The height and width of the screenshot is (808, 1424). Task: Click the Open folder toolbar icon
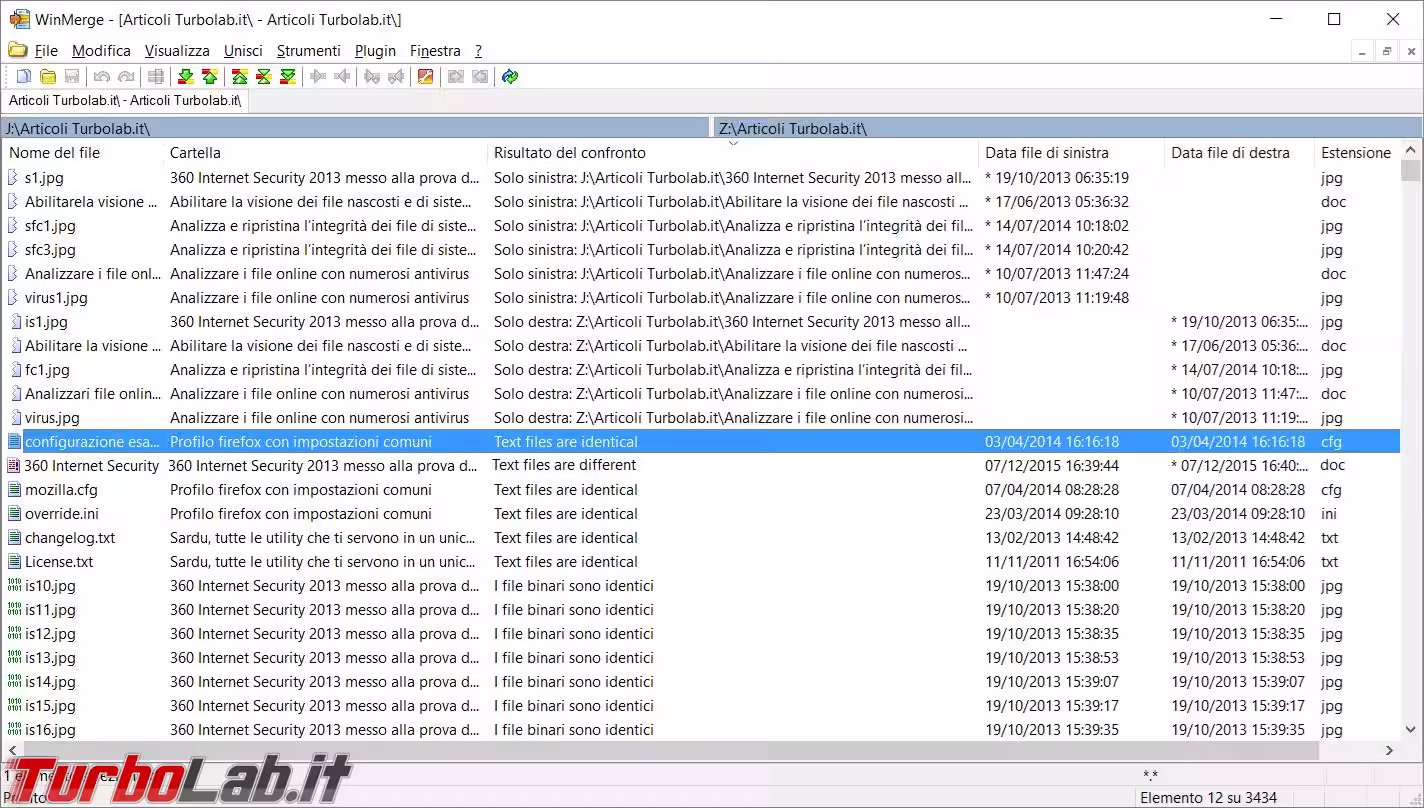click(48, 77)
